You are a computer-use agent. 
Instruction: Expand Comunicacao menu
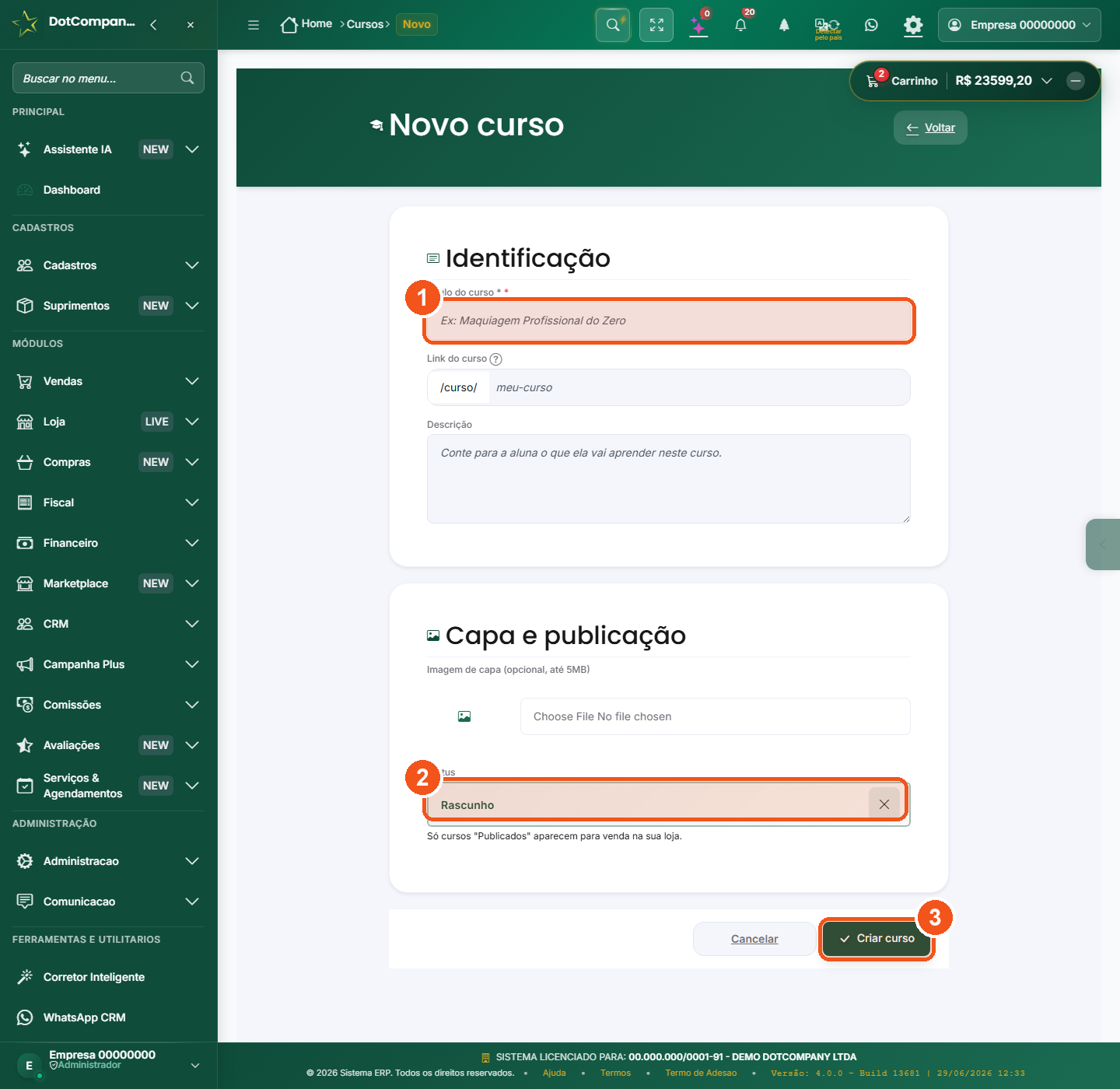tap(192, 902)
